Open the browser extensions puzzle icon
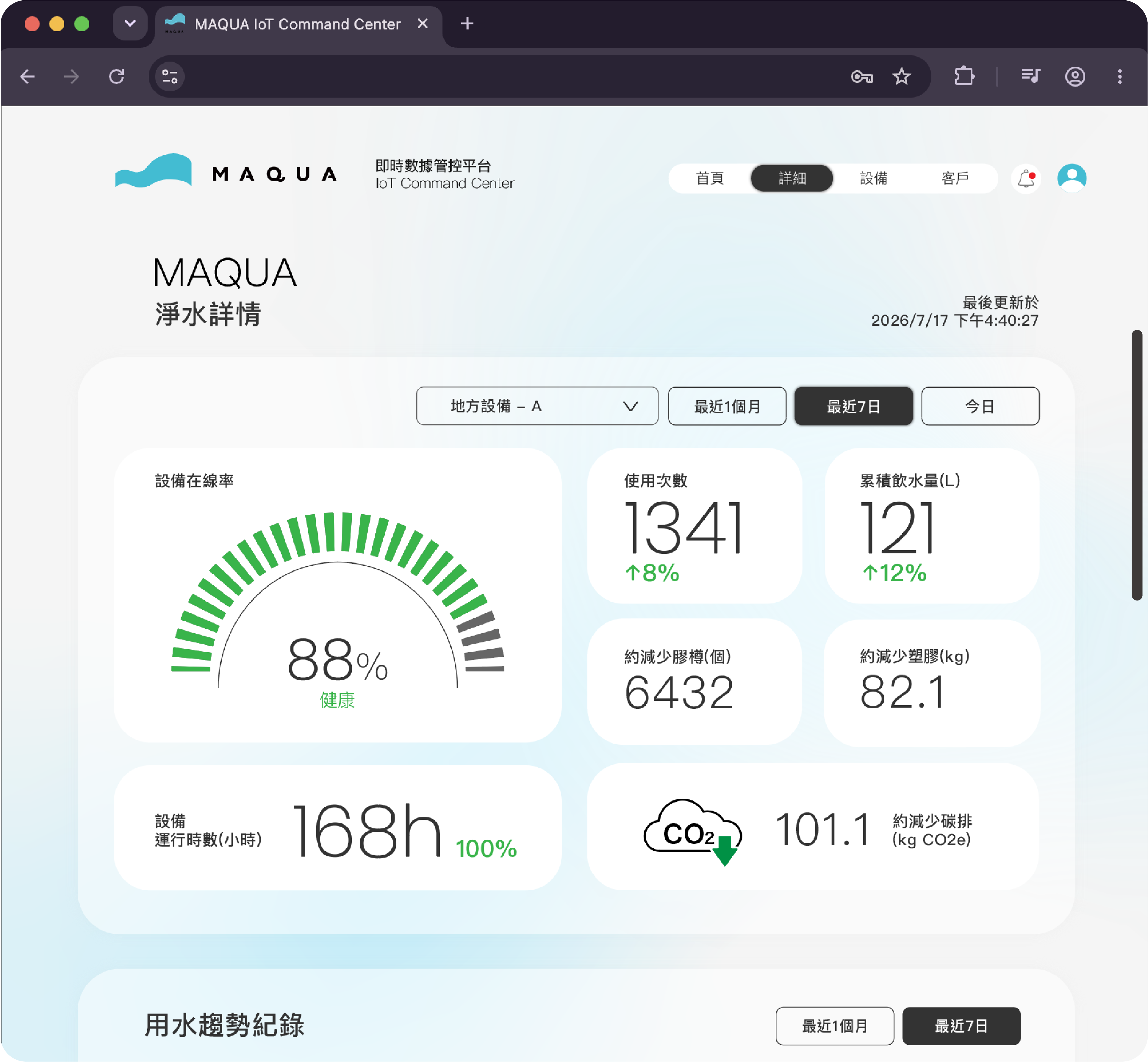1148x1062 pixels. 964,76
